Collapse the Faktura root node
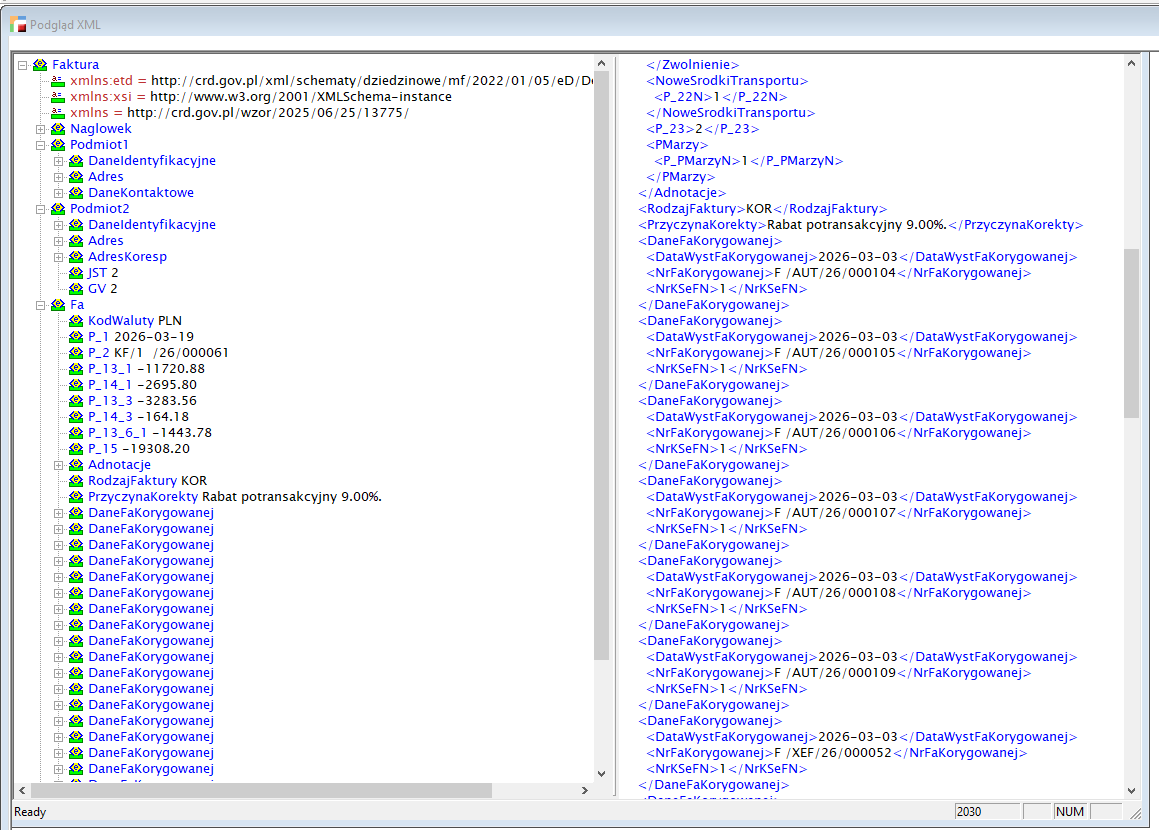The image size is (1159, 830). coord(23,65)
